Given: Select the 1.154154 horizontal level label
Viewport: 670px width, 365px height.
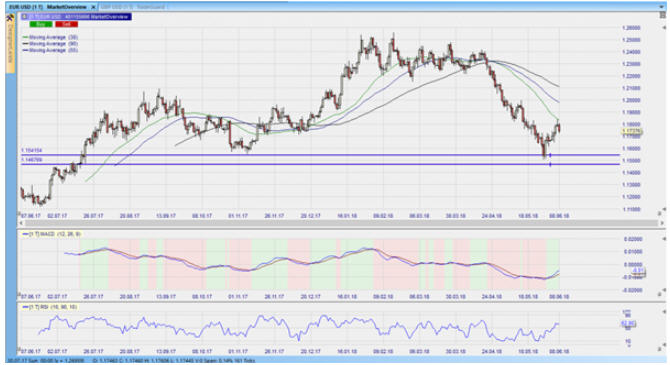Looking at the screenshot, I should pos(32,150).
